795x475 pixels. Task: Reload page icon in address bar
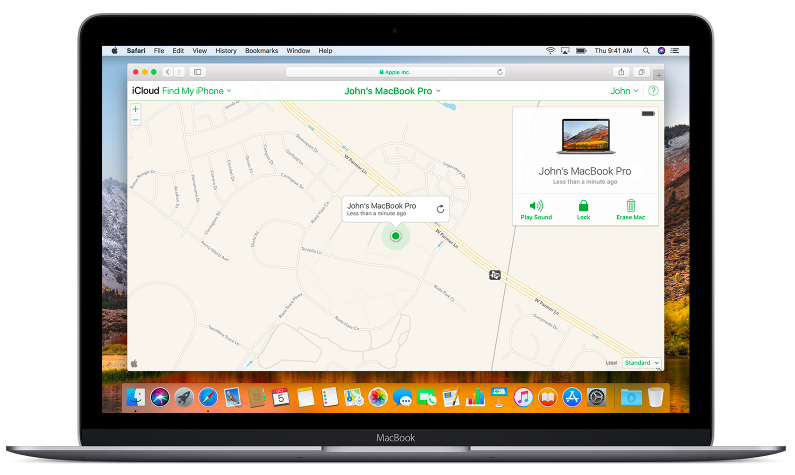click(500, 72)
